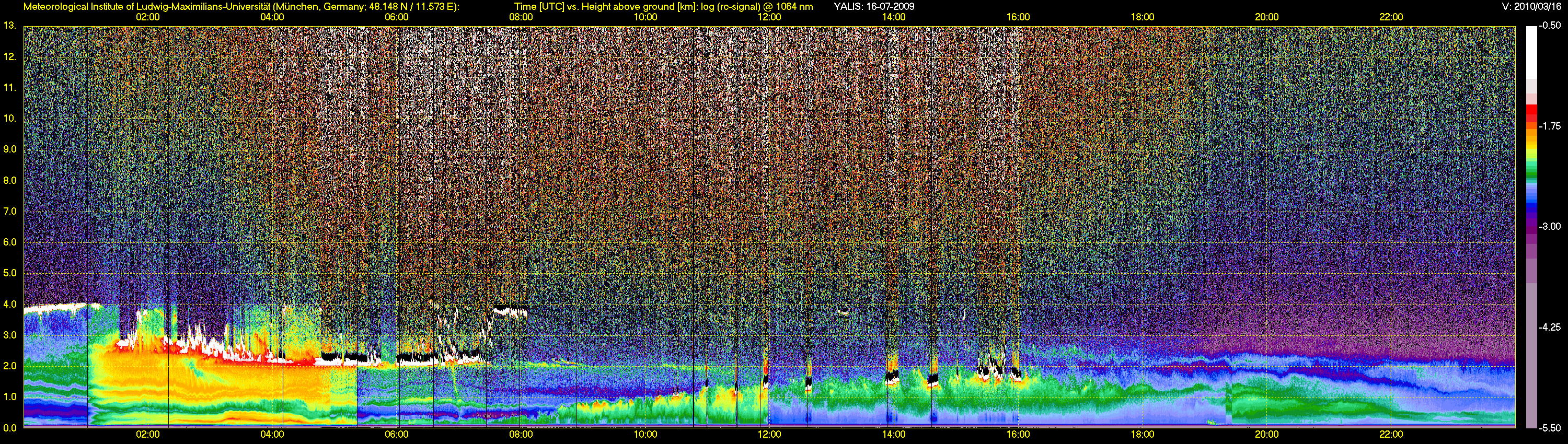
Task: Click the 16:00 label on the bottom time axis
Action: [x=1018, y=434]
